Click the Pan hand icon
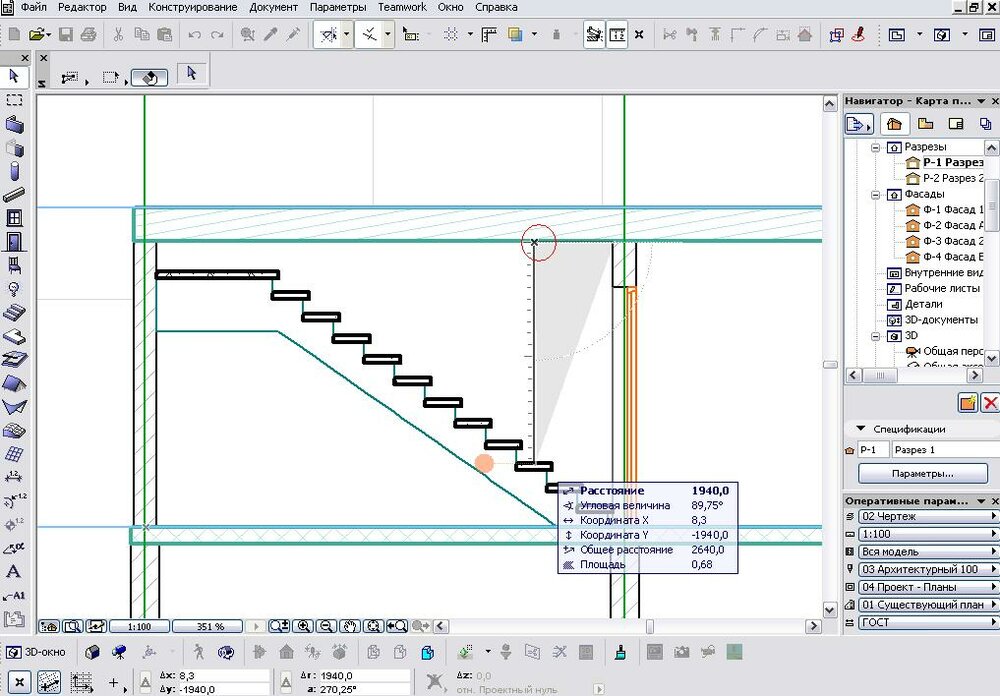The height and width of the screenshot is (696, 1000). (350, 627)
